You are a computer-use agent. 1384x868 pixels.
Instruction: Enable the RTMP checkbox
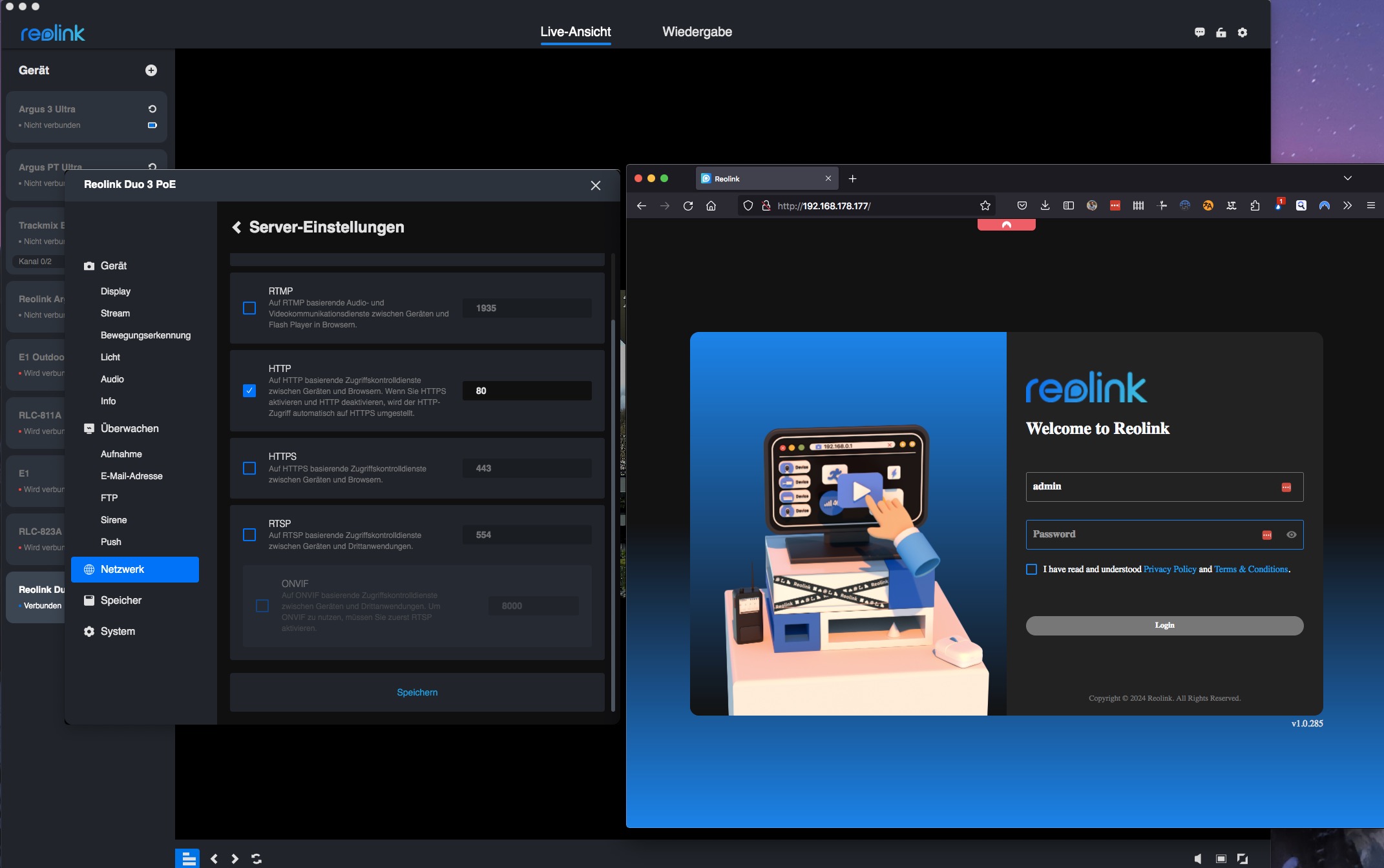pos(249,308)
